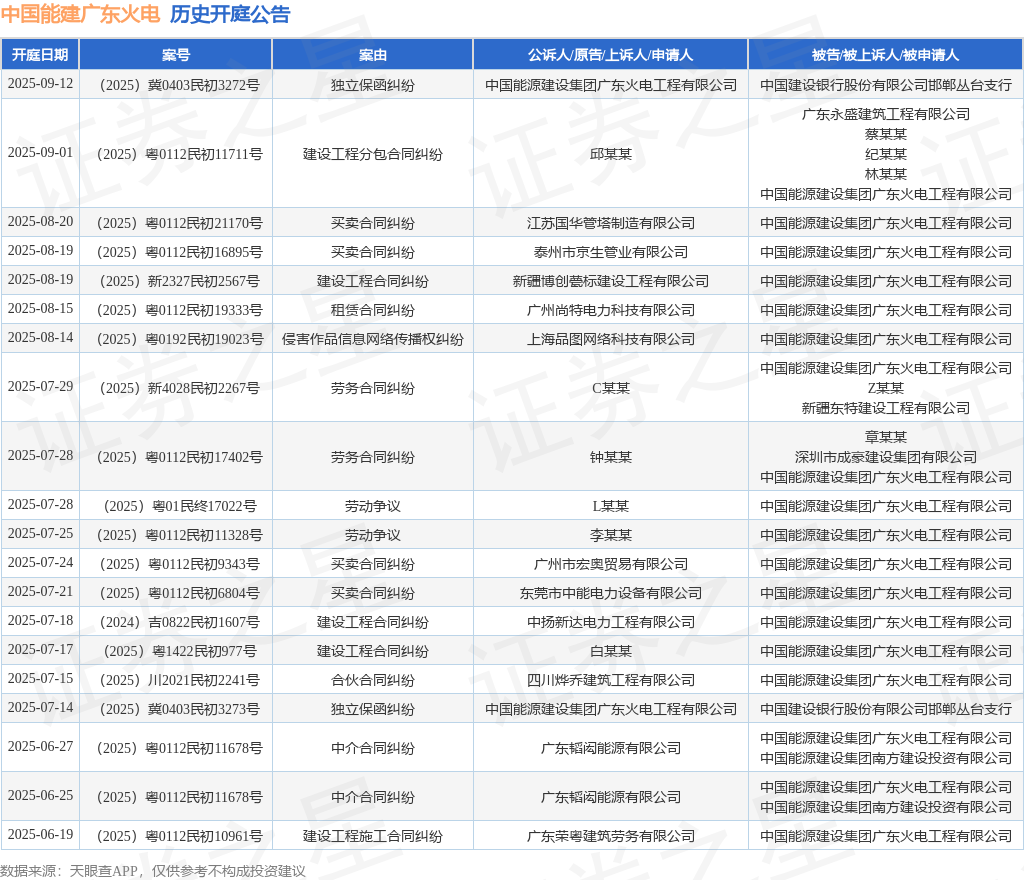Screen dimensions: 1024x880
Task: Select case number 粤0112民初19333号
Action: (179, 310)
